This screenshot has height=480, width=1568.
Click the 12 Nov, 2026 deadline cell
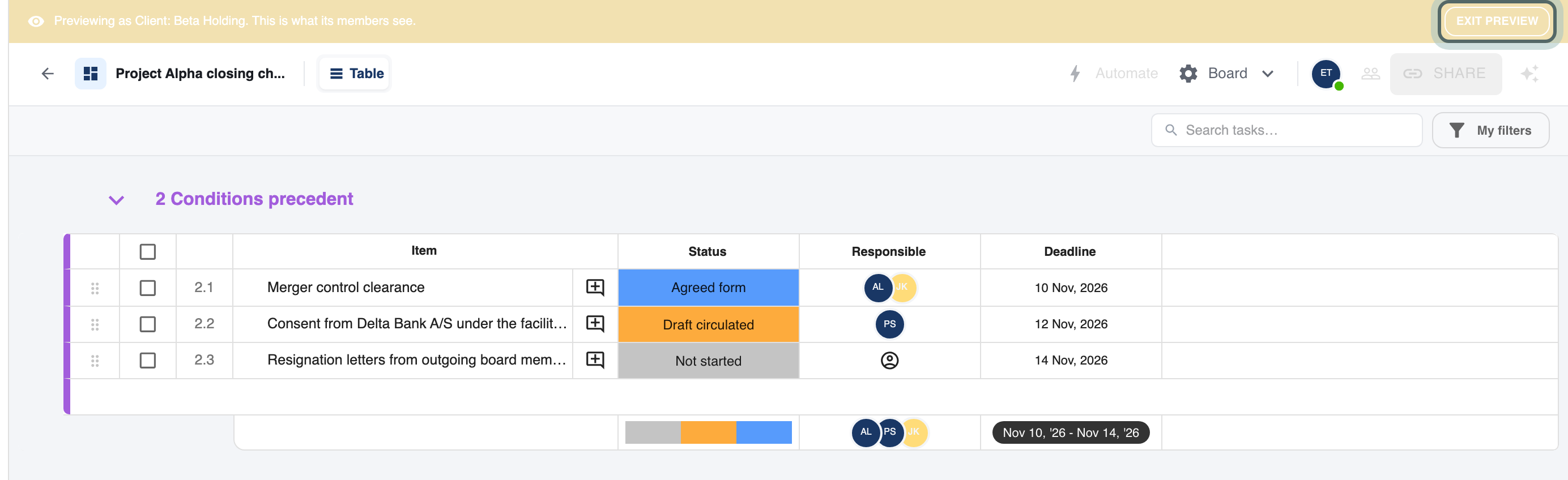1071,324
